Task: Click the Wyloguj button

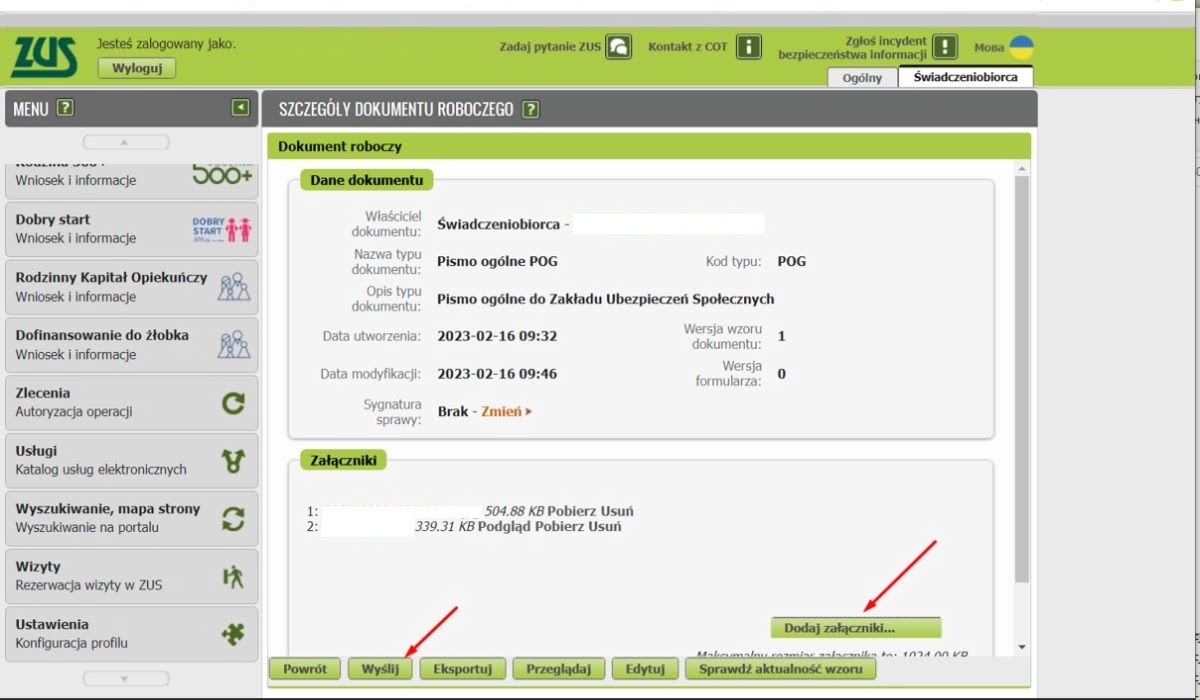Action: 137,68
